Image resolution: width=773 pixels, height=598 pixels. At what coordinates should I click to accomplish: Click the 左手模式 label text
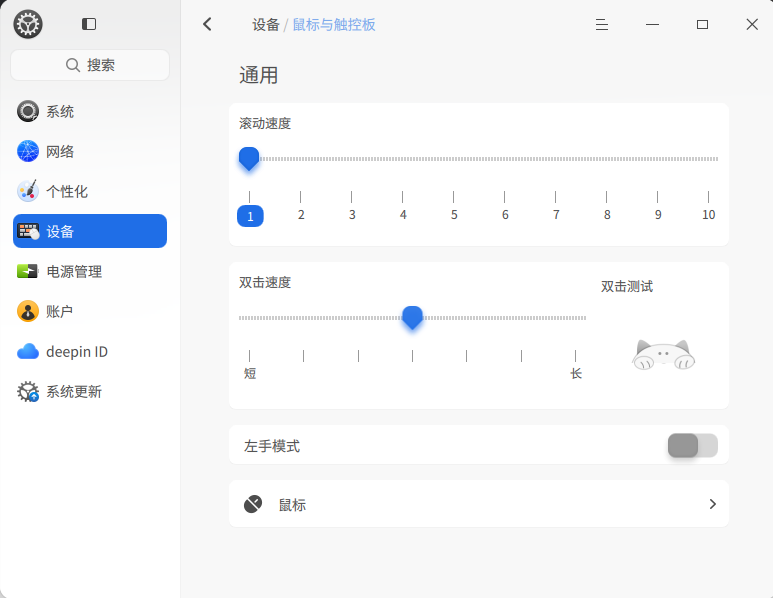click(x=272, y=446)
